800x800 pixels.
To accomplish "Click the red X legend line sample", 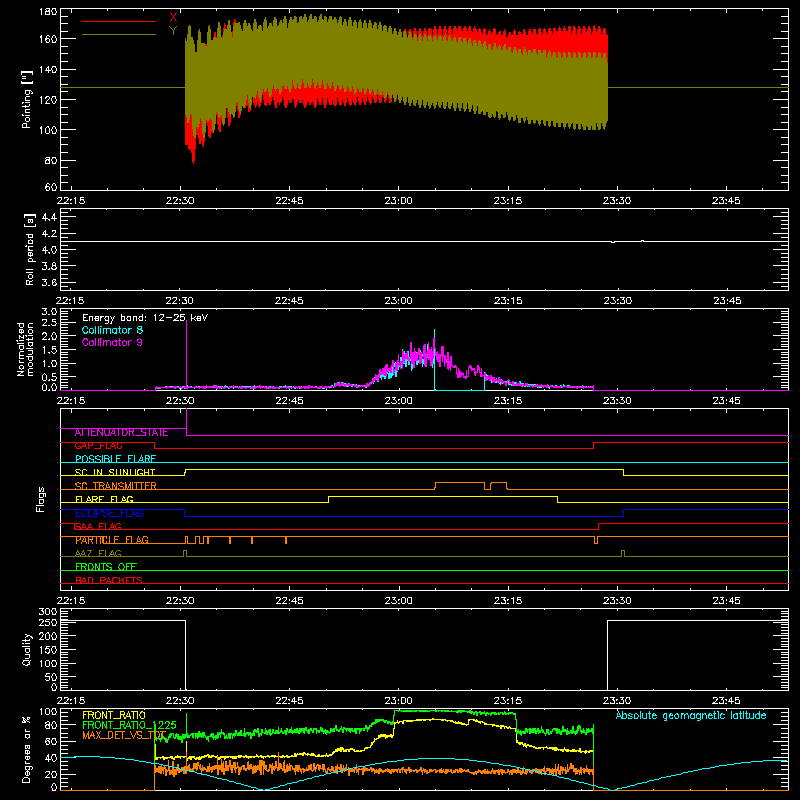I will pyautogui.click(x=119, y=21).
